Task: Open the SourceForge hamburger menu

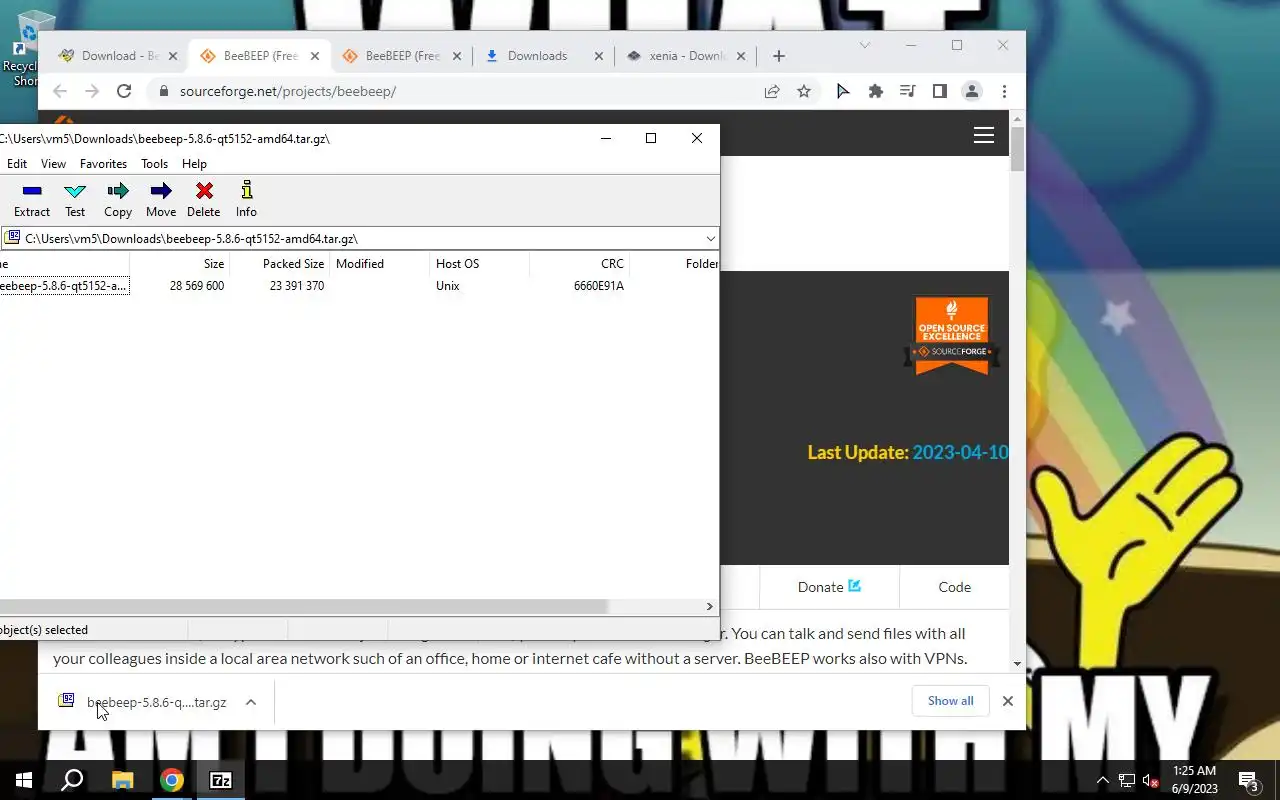Action: [x=984, y=135]
